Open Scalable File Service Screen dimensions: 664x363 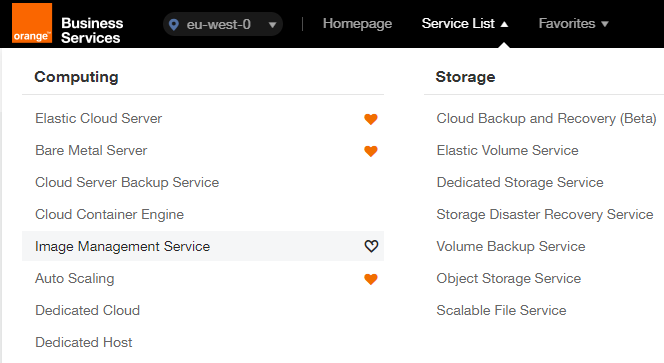coord(501,310)
